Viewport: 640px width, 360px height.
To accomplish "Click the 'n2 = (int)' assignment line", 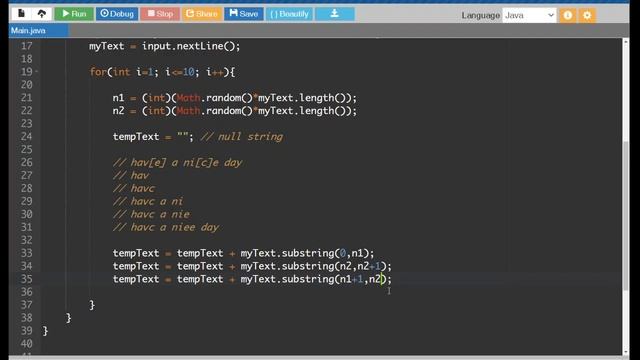I will click(235, 111).
